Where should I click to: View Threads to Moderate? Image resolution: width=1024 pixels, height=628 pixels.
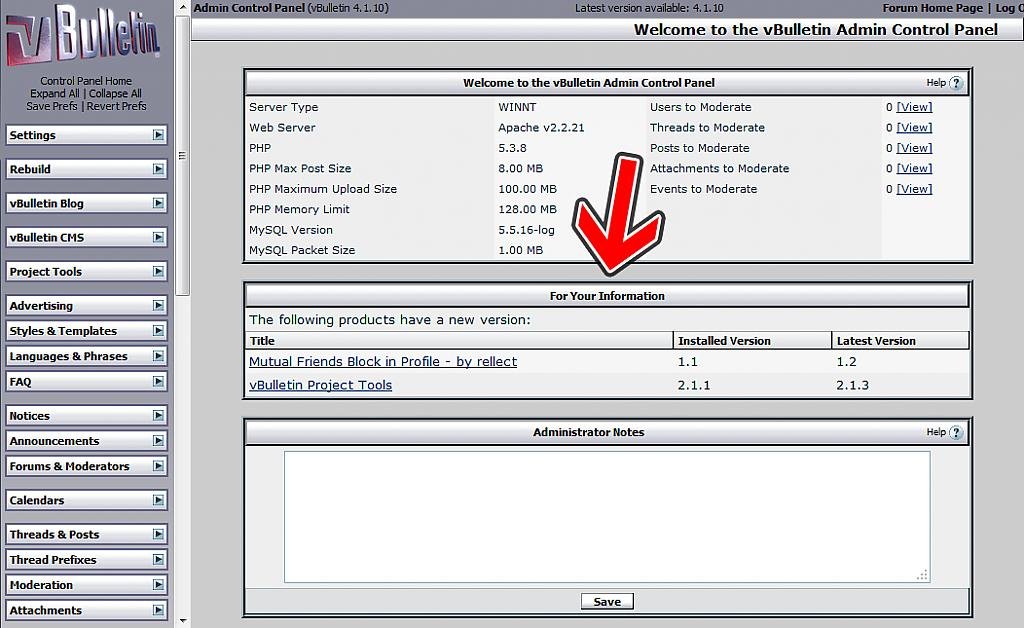[x=914, y=127]
